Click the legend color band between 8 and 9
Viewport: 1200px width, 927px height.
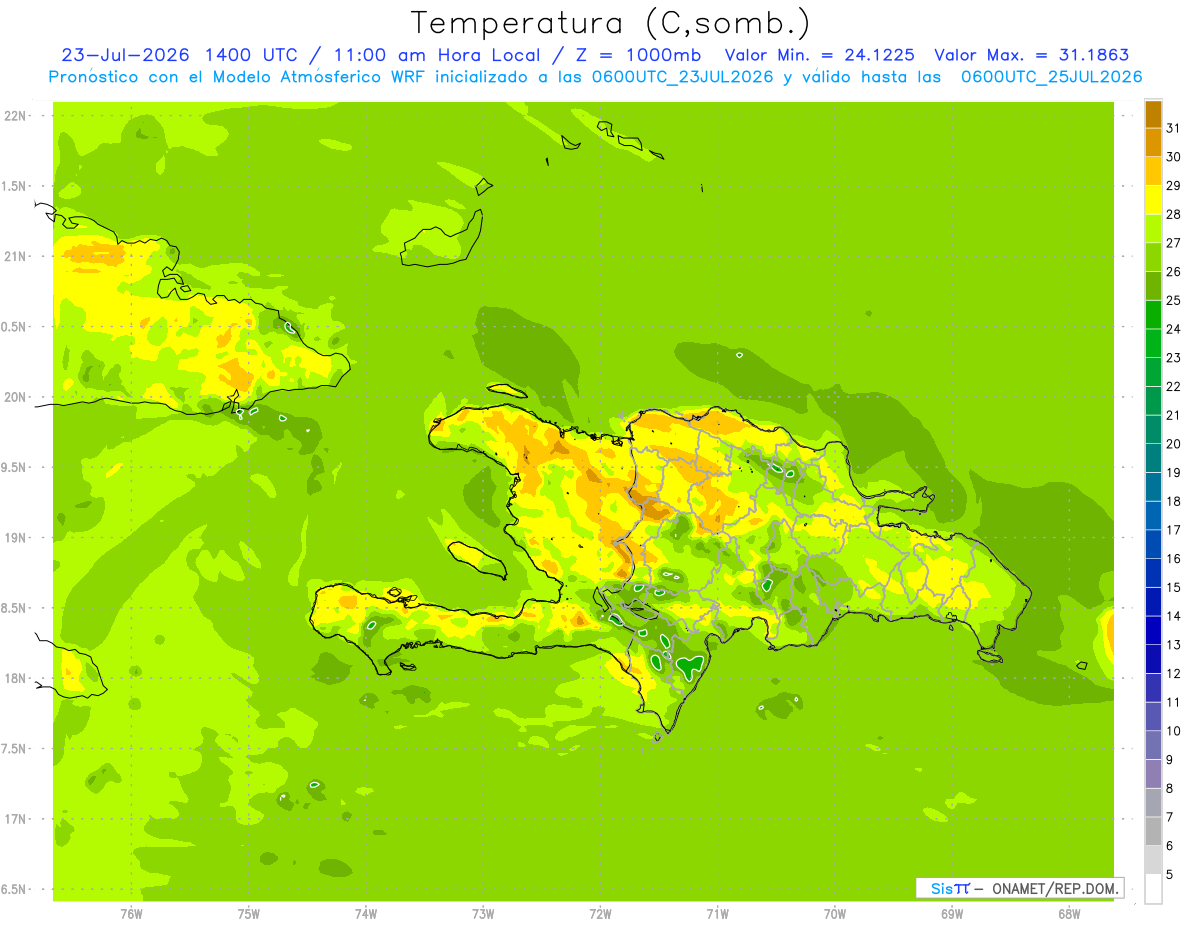[1153, 774]
